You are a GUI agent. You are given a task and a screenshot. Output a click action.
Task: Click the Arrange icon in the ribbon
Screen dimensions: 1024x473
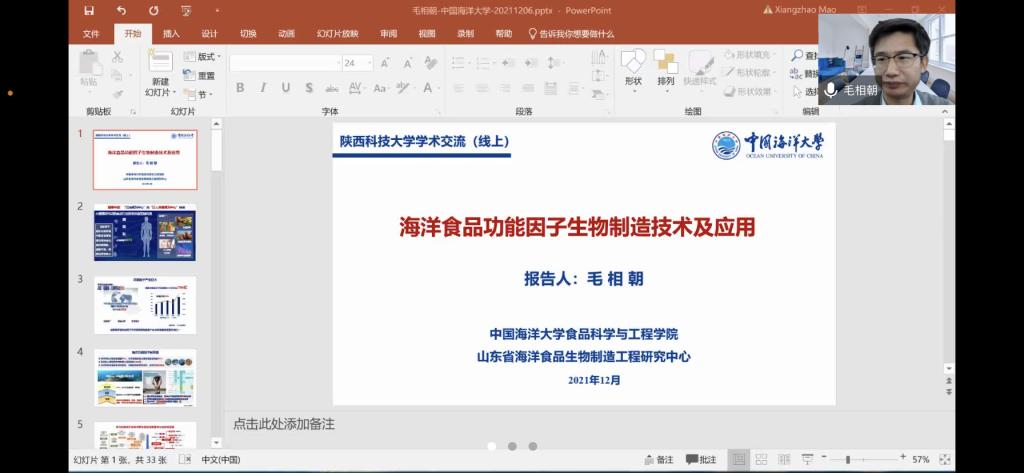coord(666,62)
